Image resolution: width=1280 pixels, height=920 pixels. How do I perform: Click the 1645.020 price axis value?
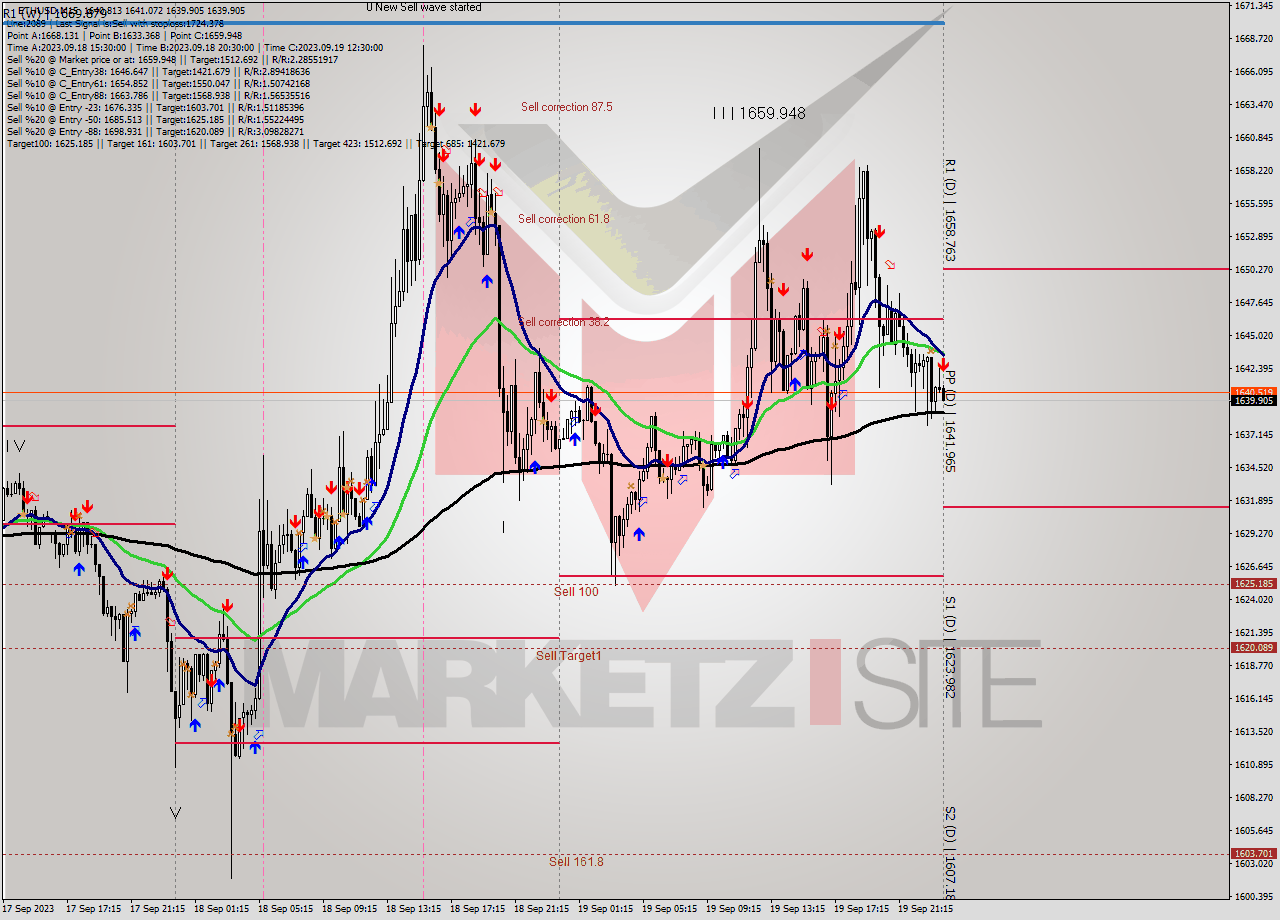[1253, 336]
